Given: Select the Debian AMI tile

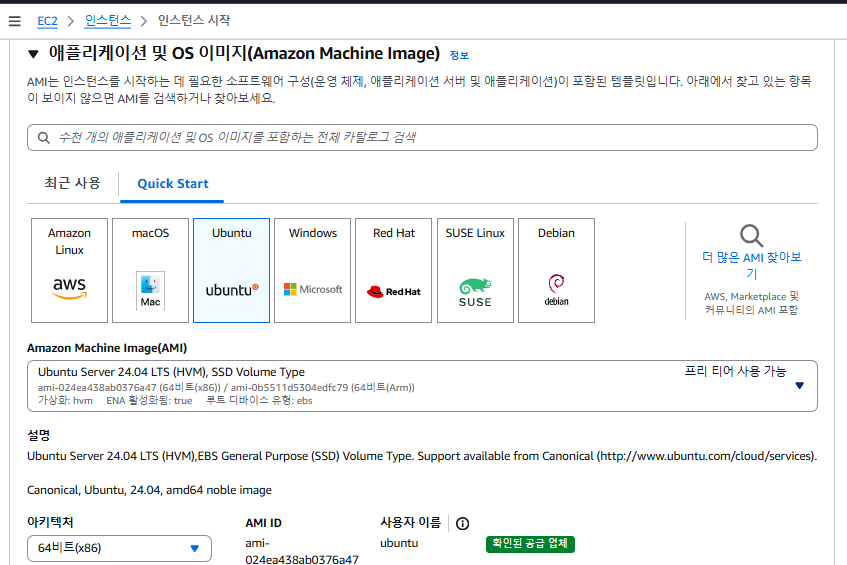Looking at the screenshot, I should pyautogui.click(x=556, y=270).
